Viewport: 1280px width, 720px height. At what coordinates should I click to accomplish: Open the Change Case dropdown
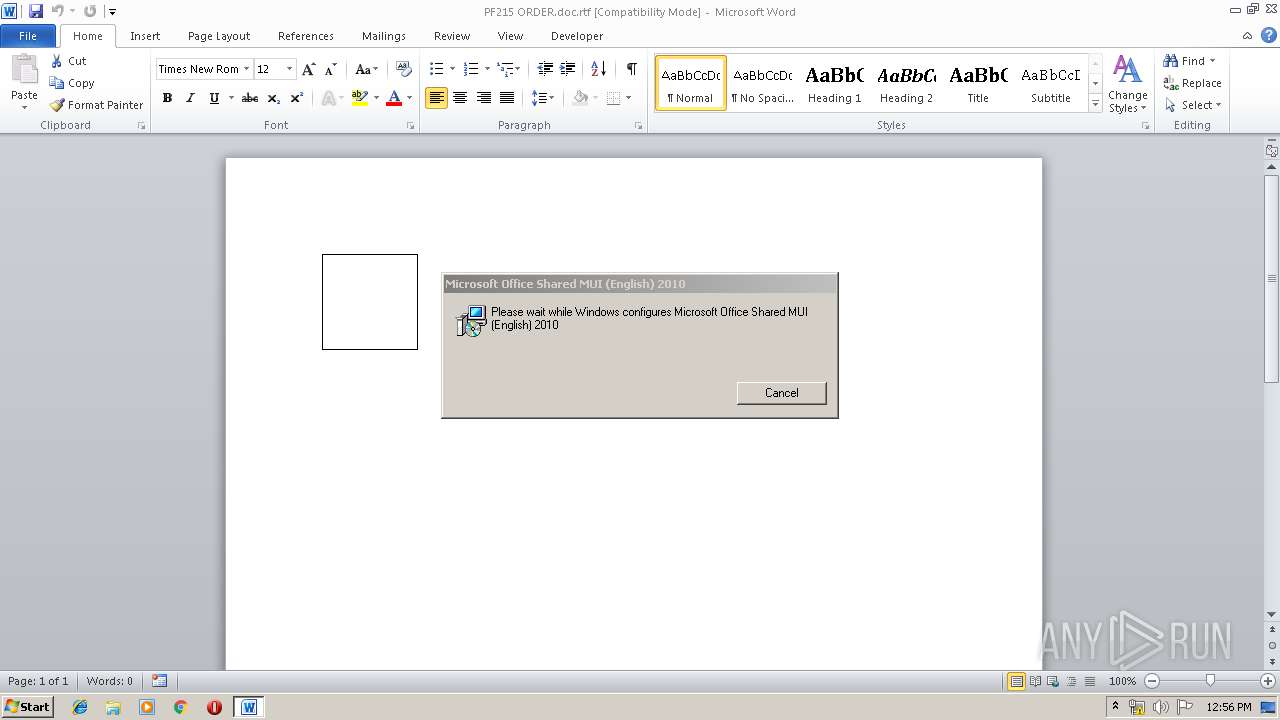[366, 69]
